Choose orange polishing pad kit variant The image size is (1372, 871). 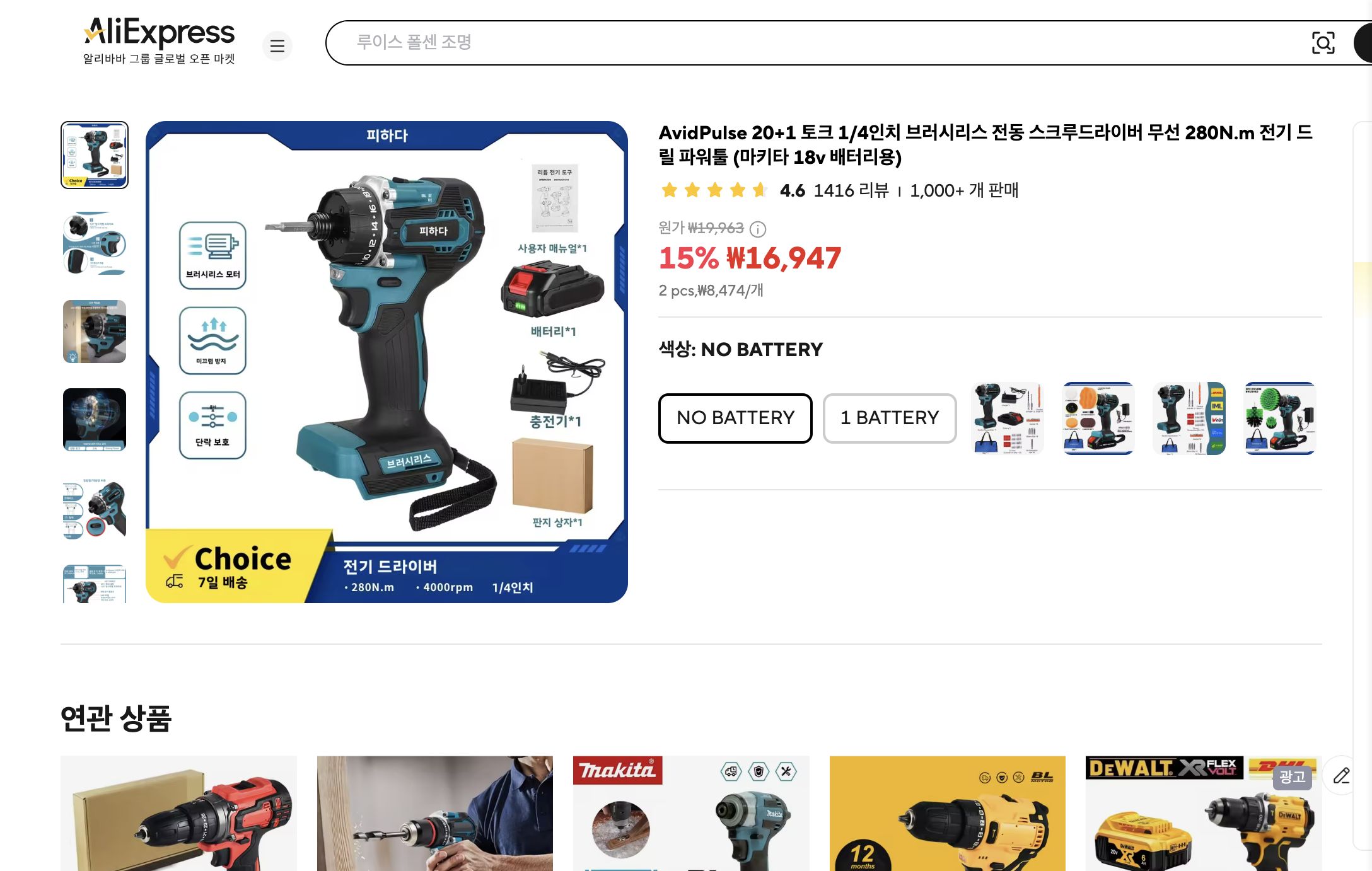click(x=1098, y=418)
